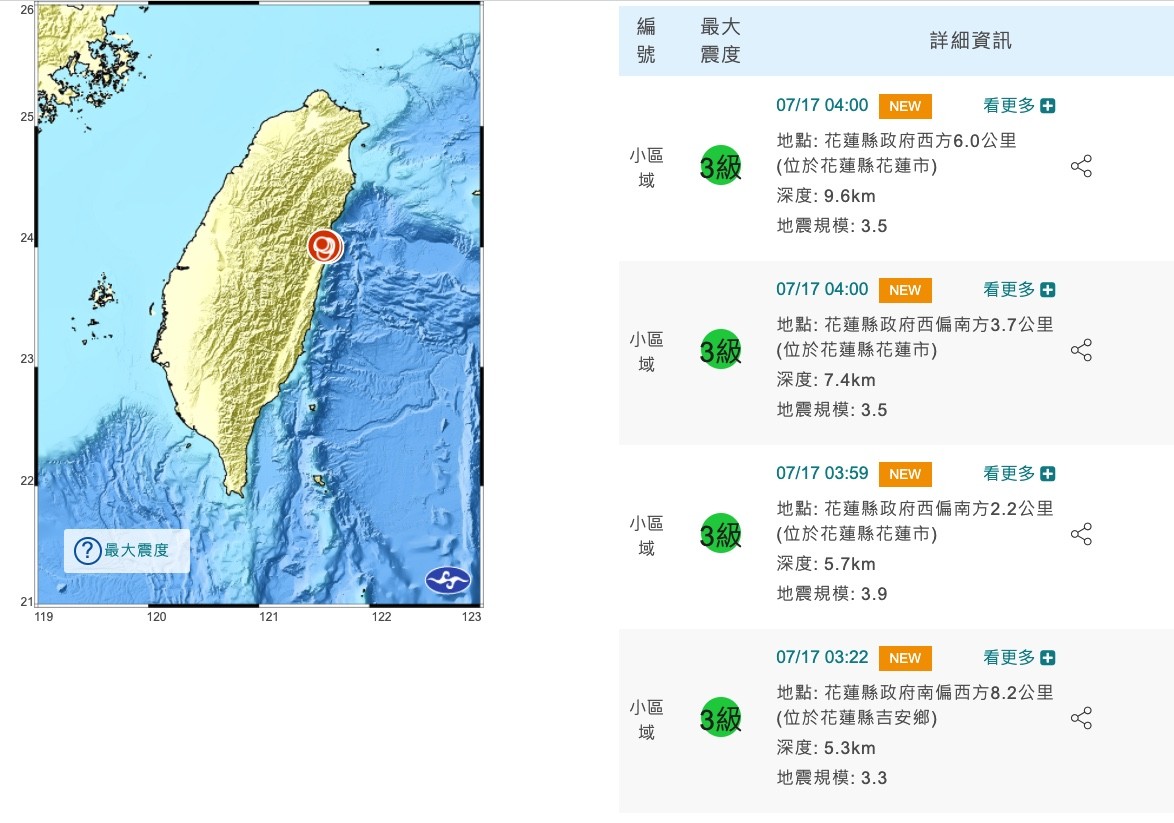Expand 看更多 for the 3.7公里 quake
This screenshot has height=823, width=1174.
click(1018, 290)
